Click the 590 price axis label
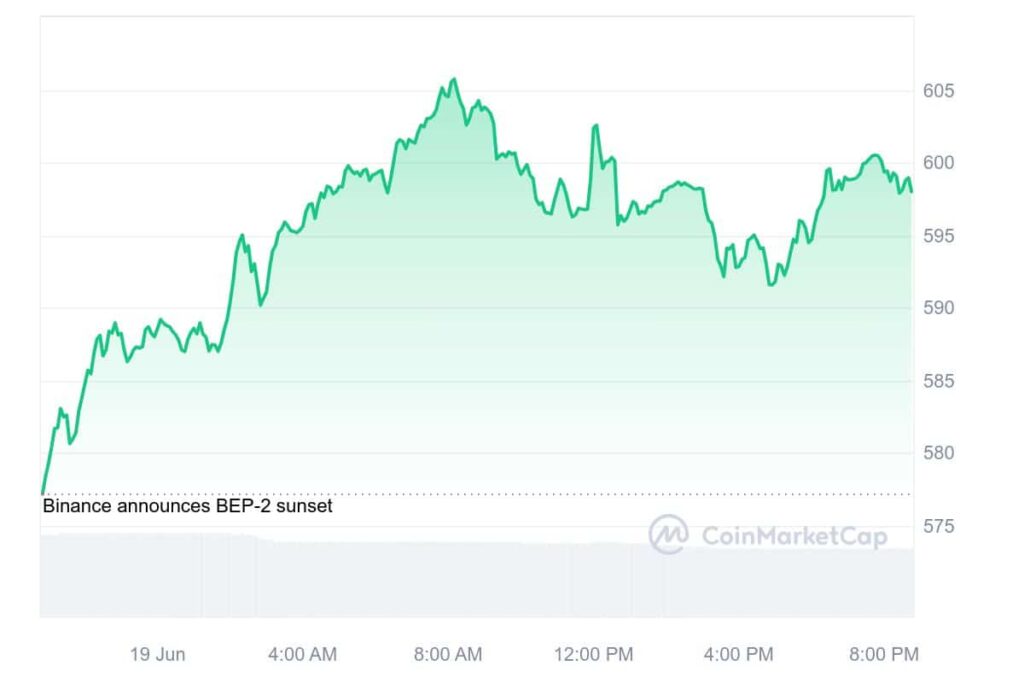Screen dimensions: 1024x683 939,308
